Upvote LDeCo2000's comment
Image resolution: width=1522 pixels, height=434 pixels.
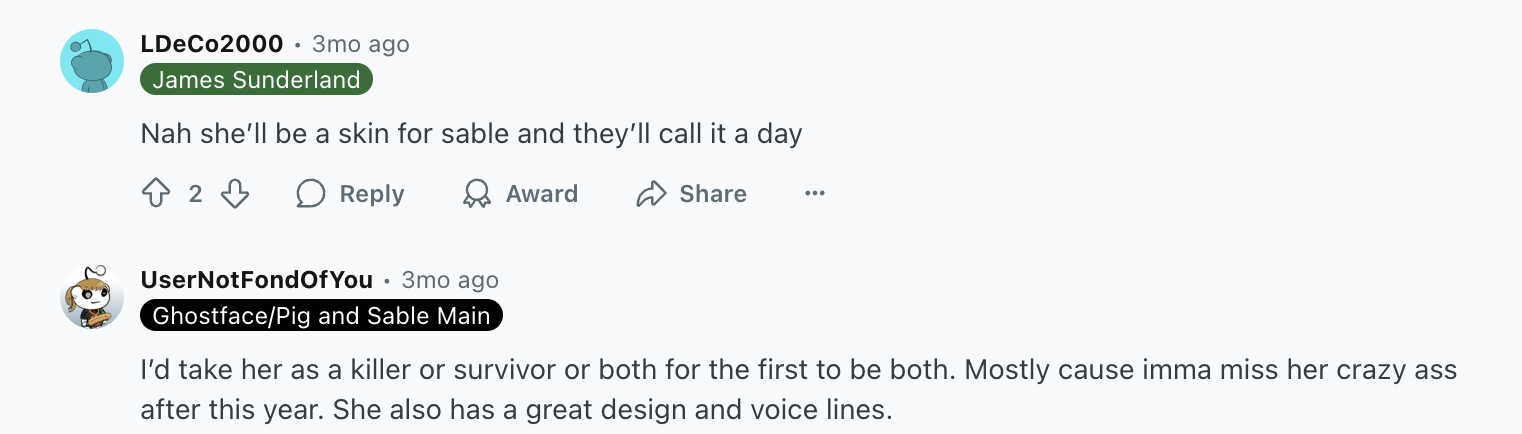tap(156, 193)
